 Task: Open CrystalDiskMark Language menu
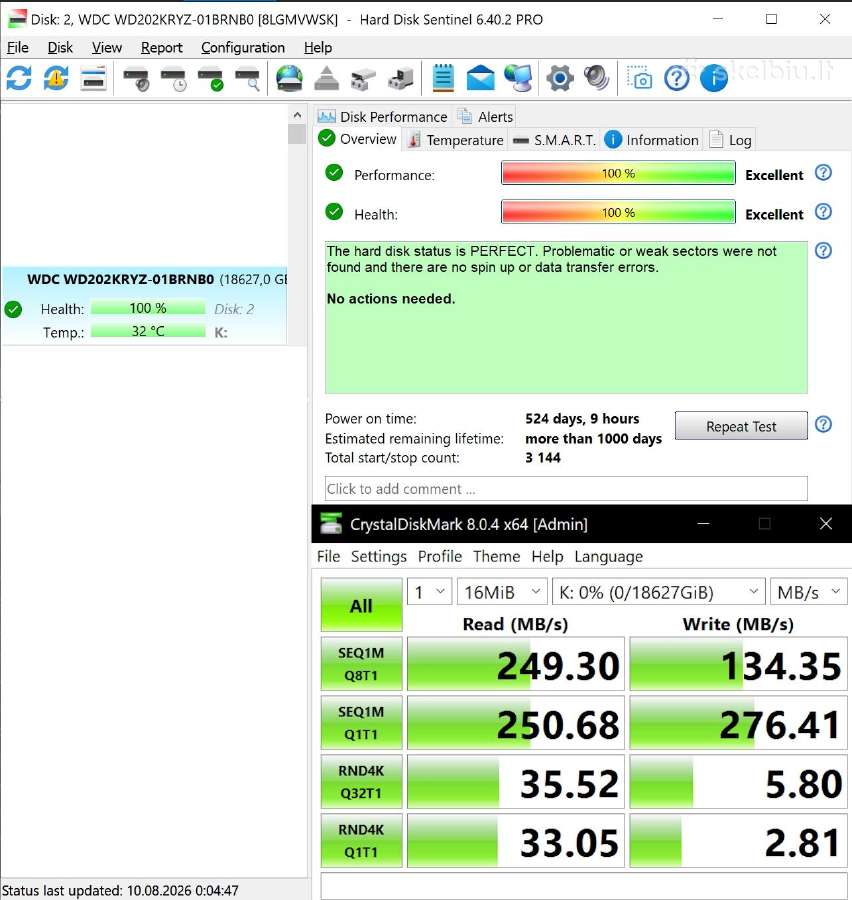click(x=609, y=556)
